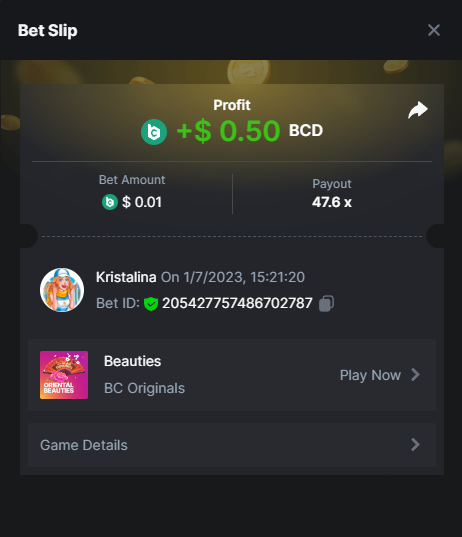
Task: Click the $ 0.01 bet amount value
Action: point(142,202)
